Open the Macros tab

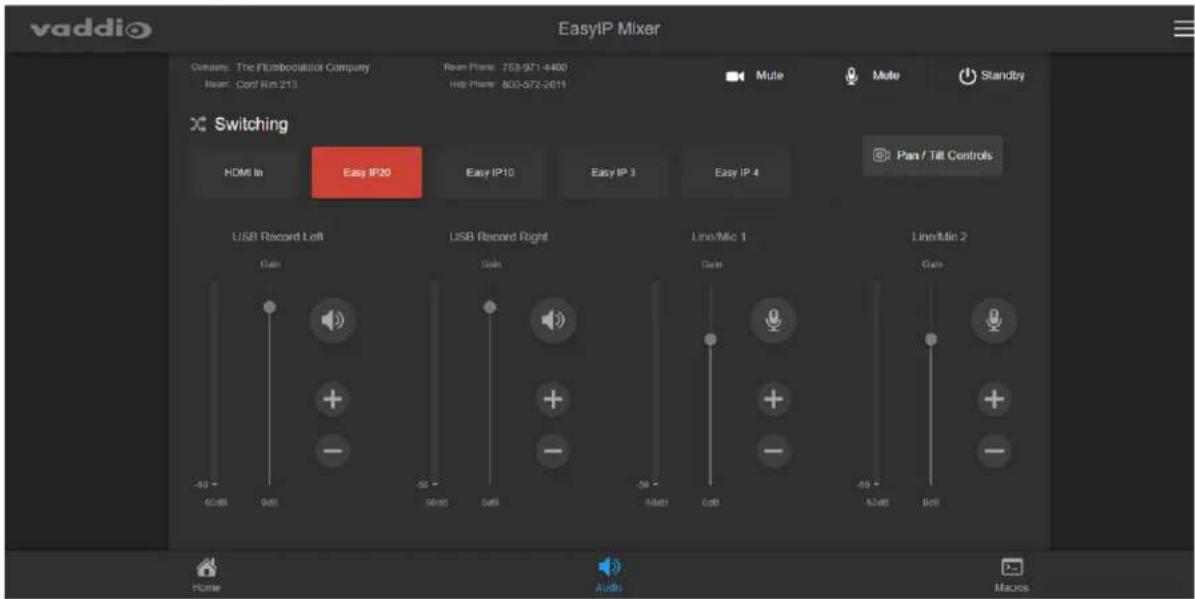1011,575
